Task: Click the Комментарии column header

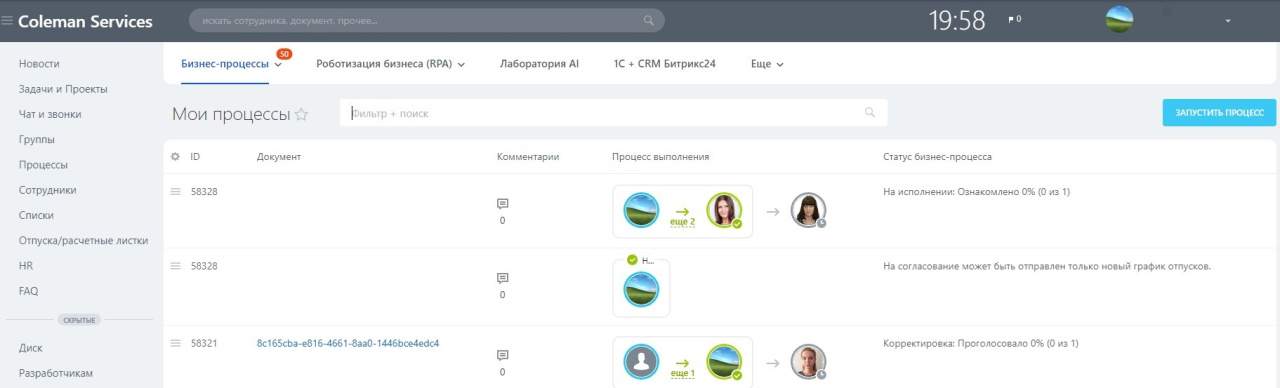Action: coord(528,157)
